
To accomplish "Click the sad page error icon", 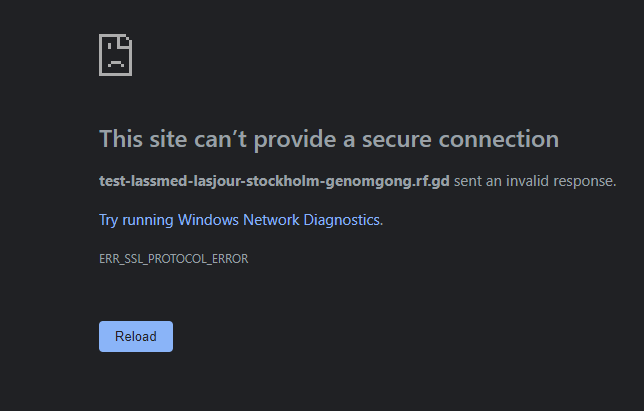I will point(116,55).
